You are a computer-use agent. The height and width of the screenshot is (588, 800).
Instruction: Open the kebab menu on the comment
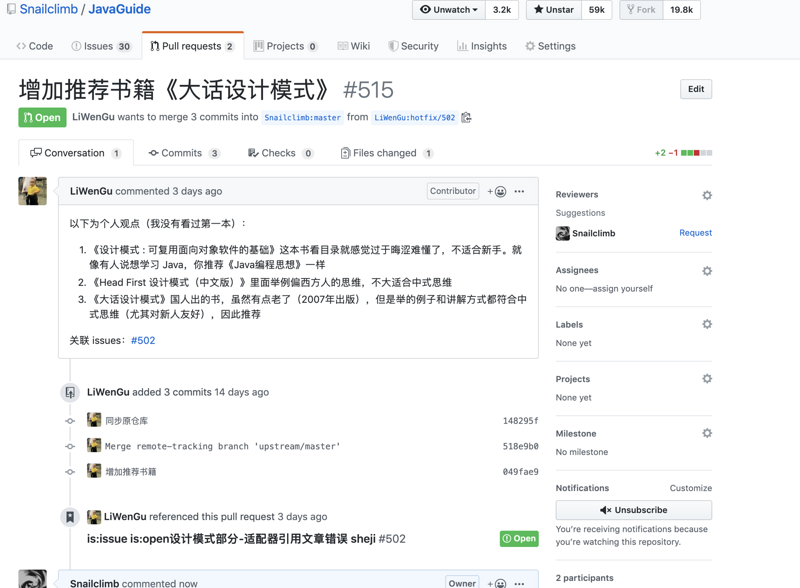(519, 191)
